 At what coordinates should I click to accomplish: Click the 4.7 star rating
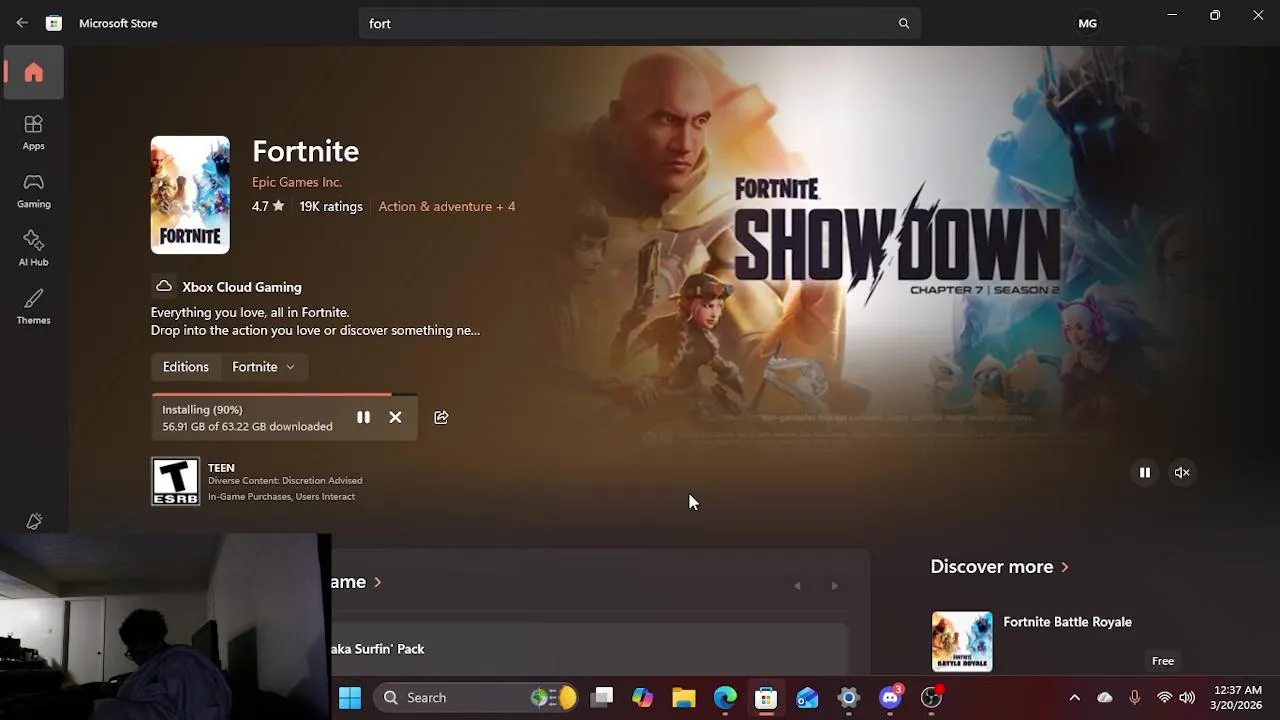click(x=268, y=206)
